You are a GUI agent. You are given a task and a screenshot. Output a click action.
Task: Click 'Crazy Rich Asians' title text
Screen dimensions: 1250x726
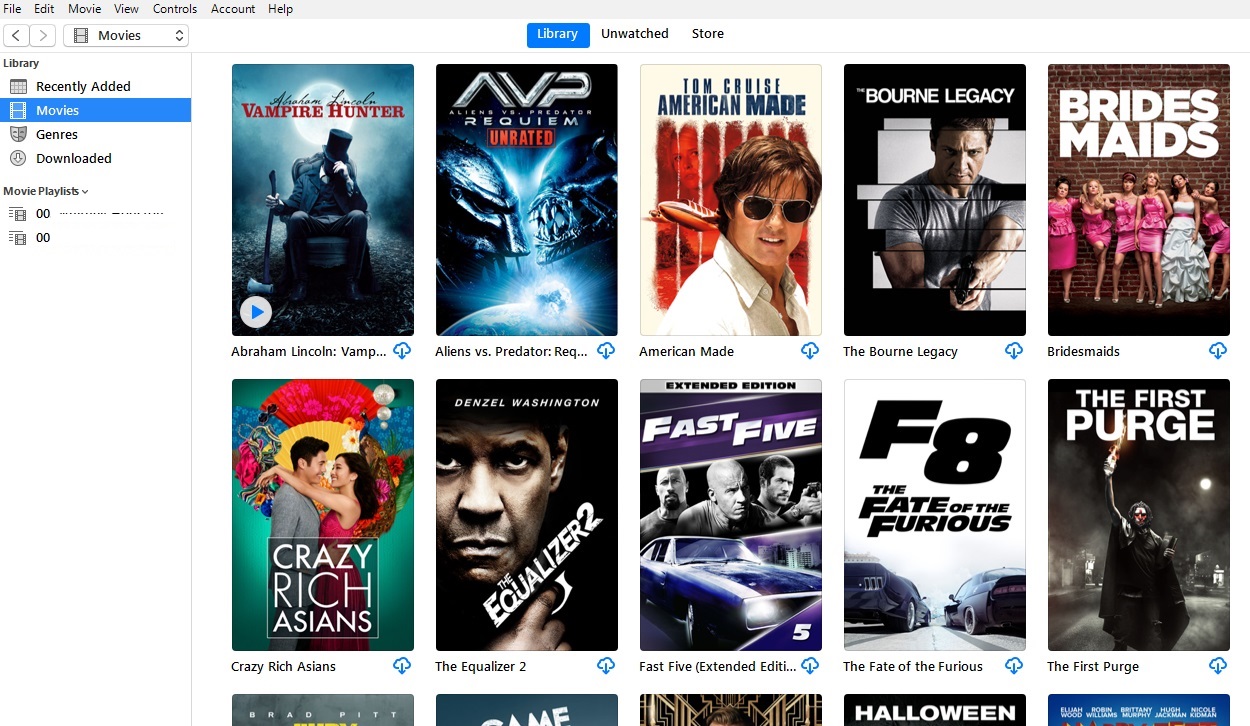[x=283, y=667]
